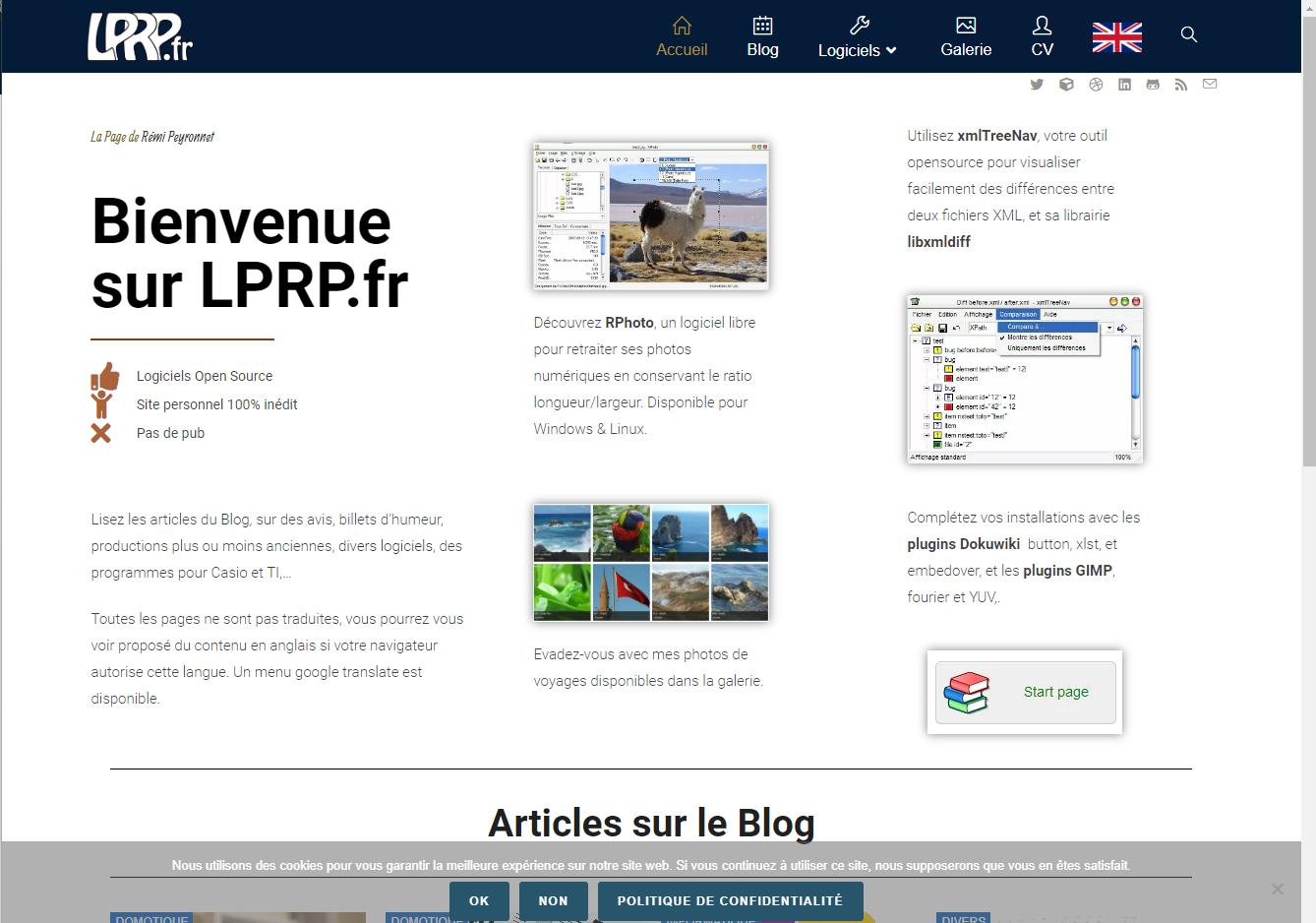Click the person icon above CV
The height and width of the screenshot is (923, 1316).
coord(1043,25)
